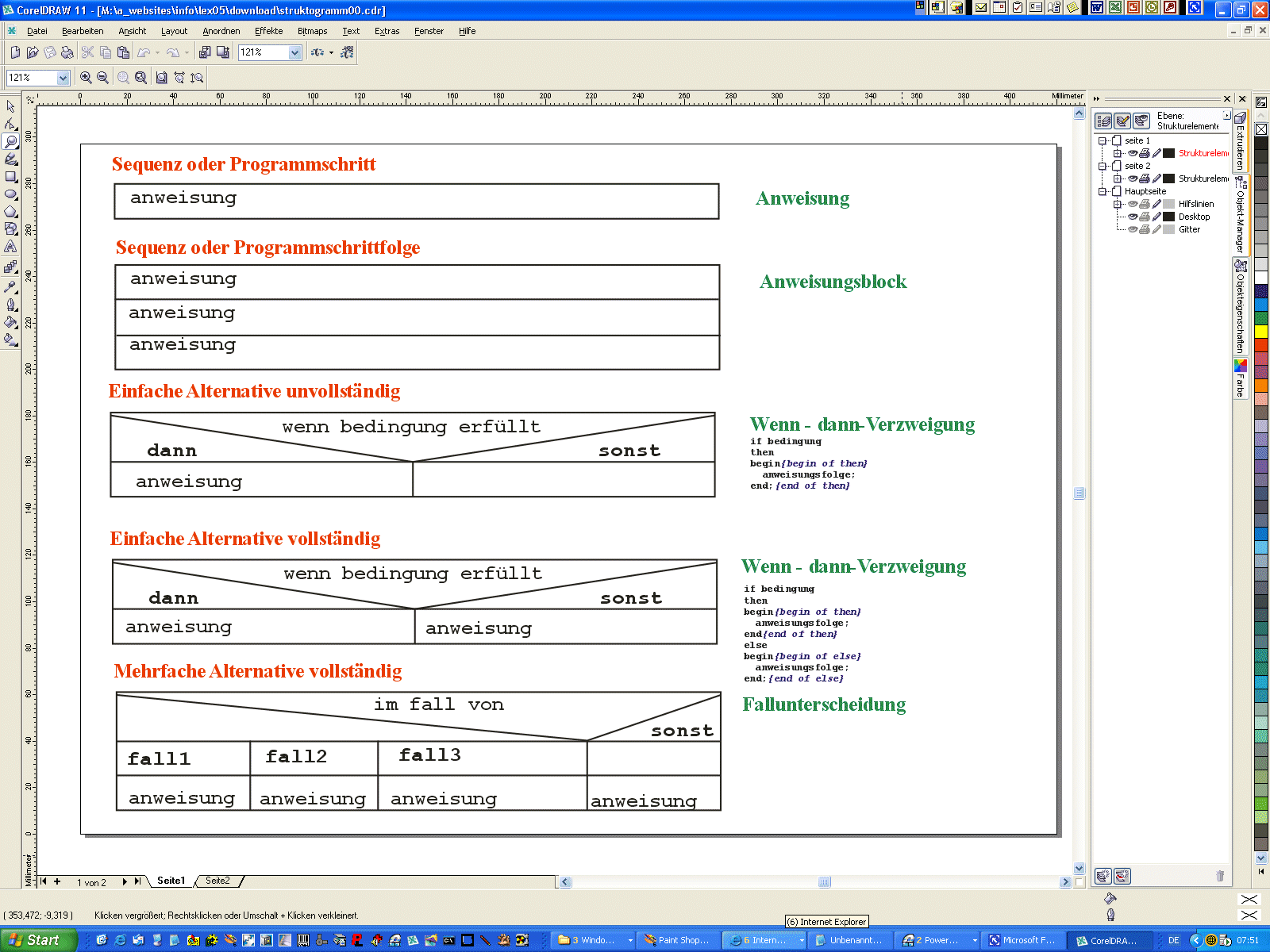The image size is (1270, 952).
Task: Toggle visibility eye of Hilfslinien layer
Action: (x=1133, y=204)
